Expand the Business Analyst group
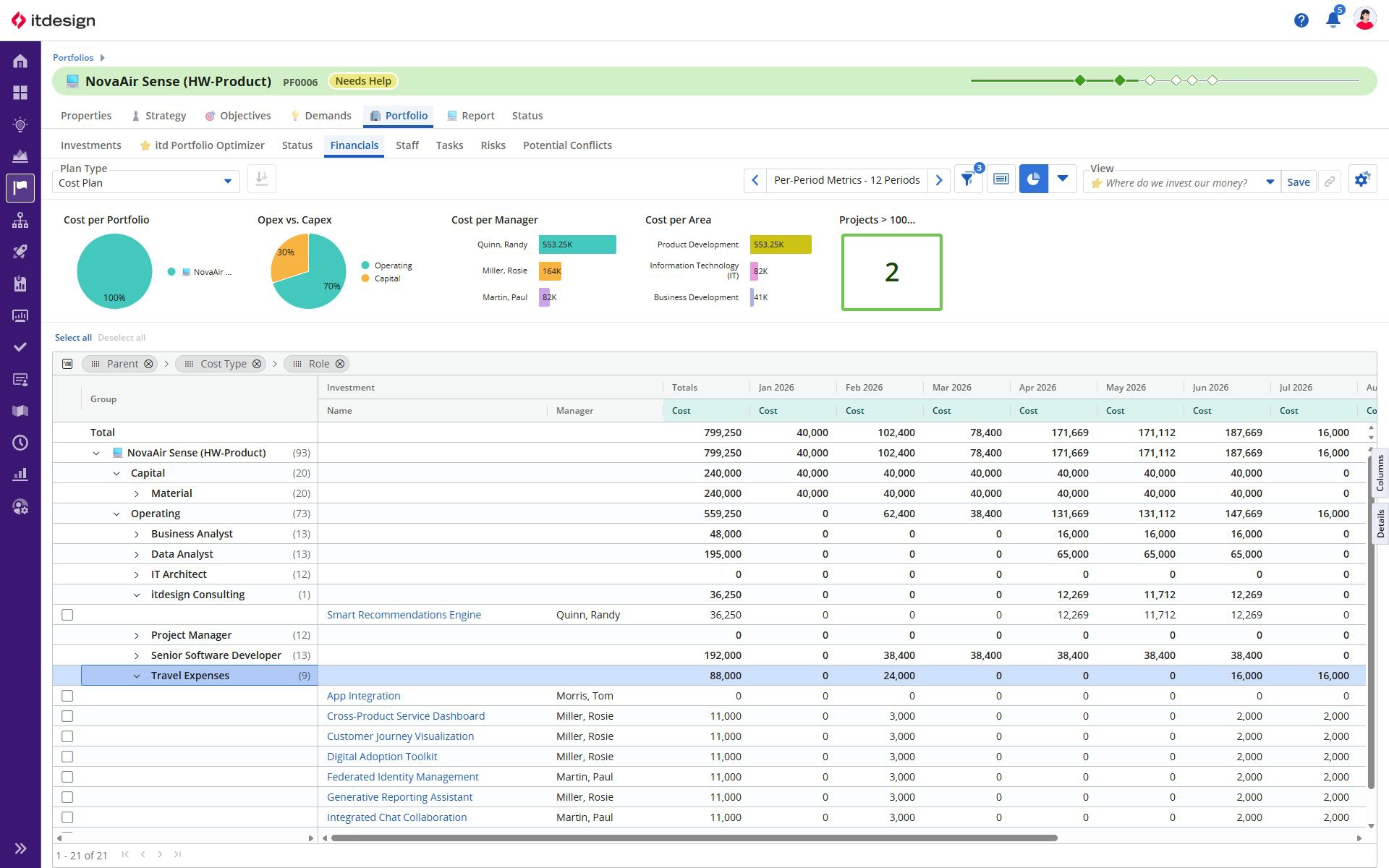 [137, 534]
